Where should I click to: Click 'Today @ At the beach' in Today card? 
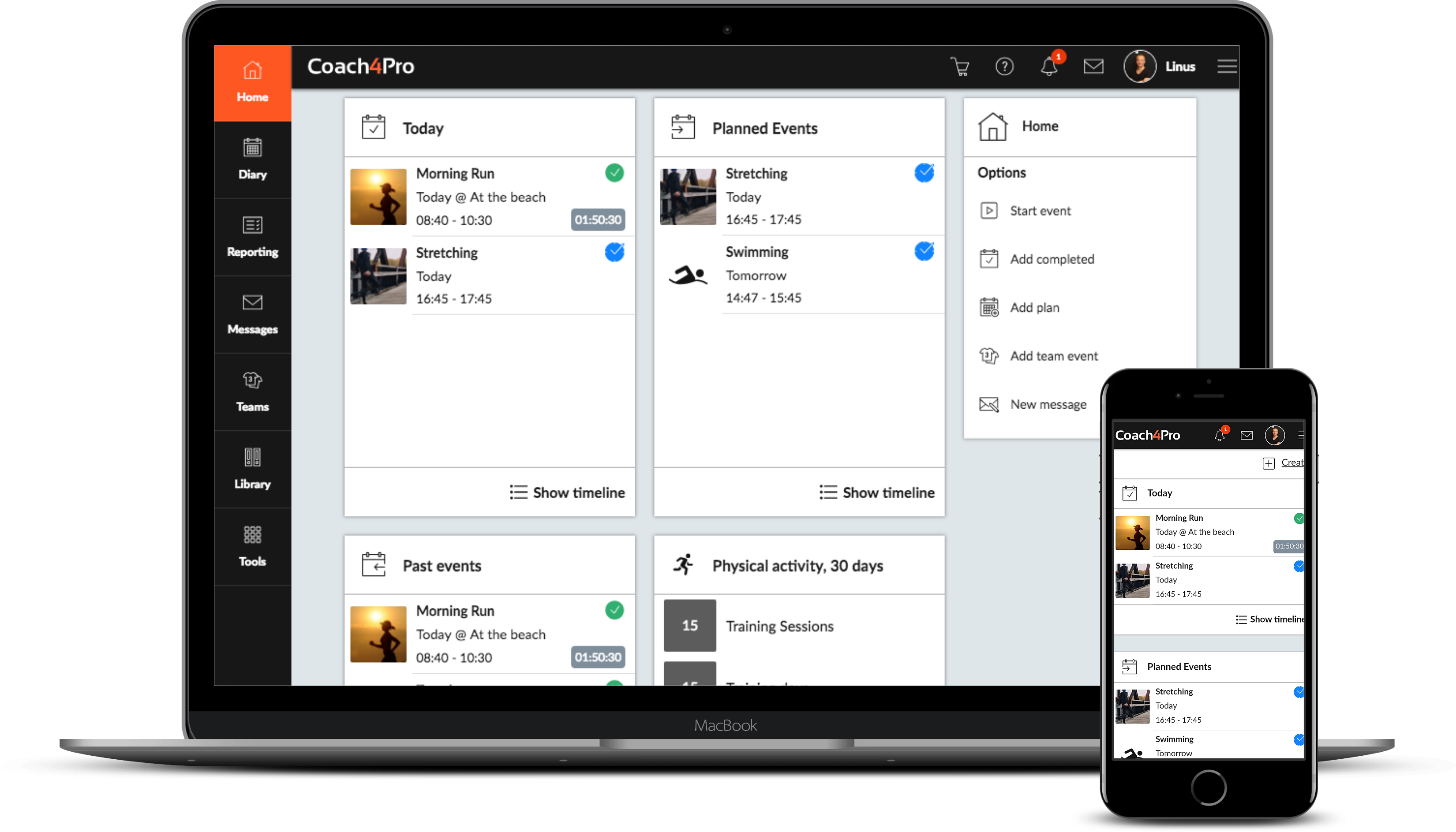click(x=481, y=198)
